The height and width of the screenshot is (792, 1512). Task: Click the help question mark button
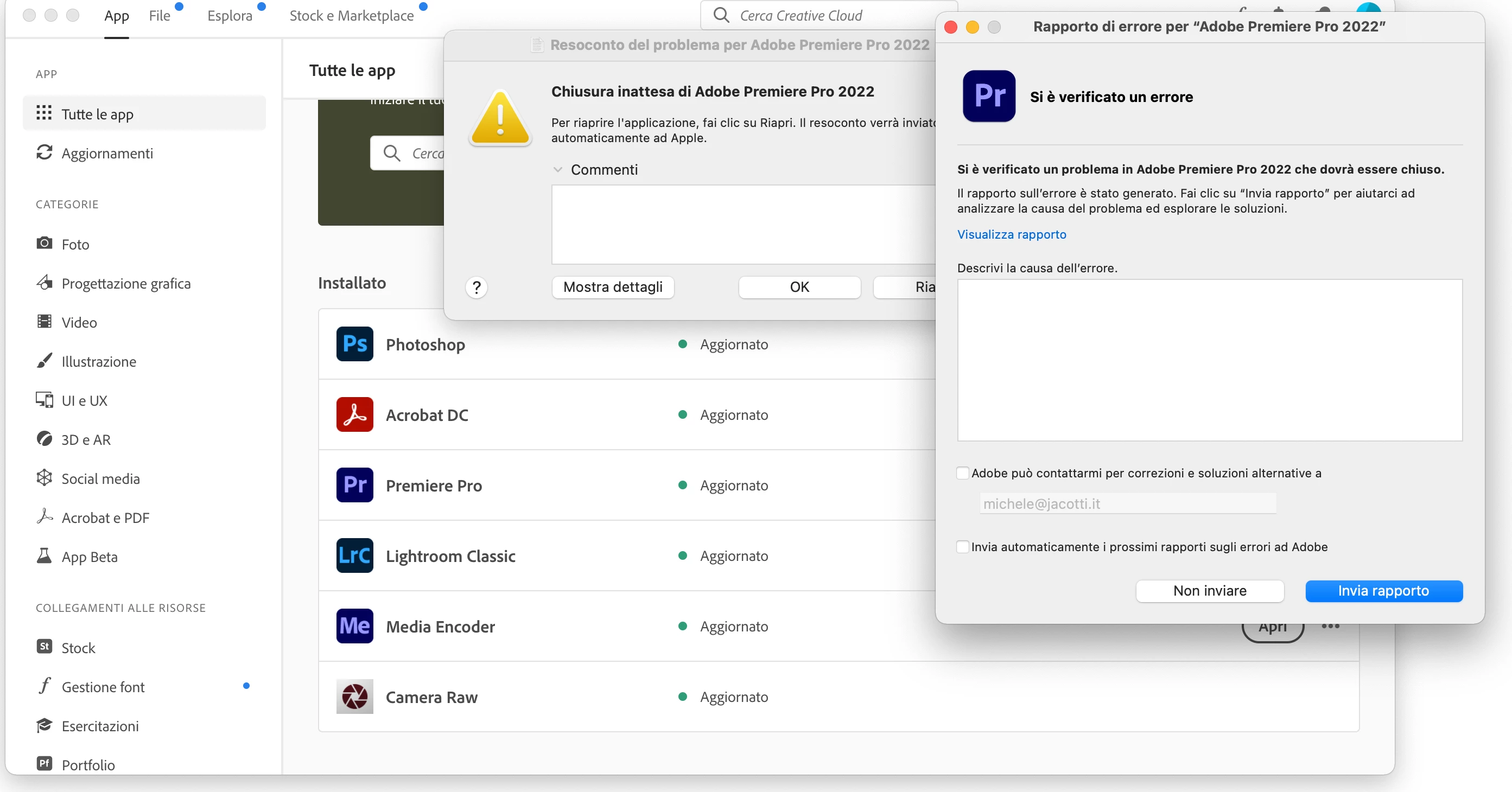tap(476, 287)
